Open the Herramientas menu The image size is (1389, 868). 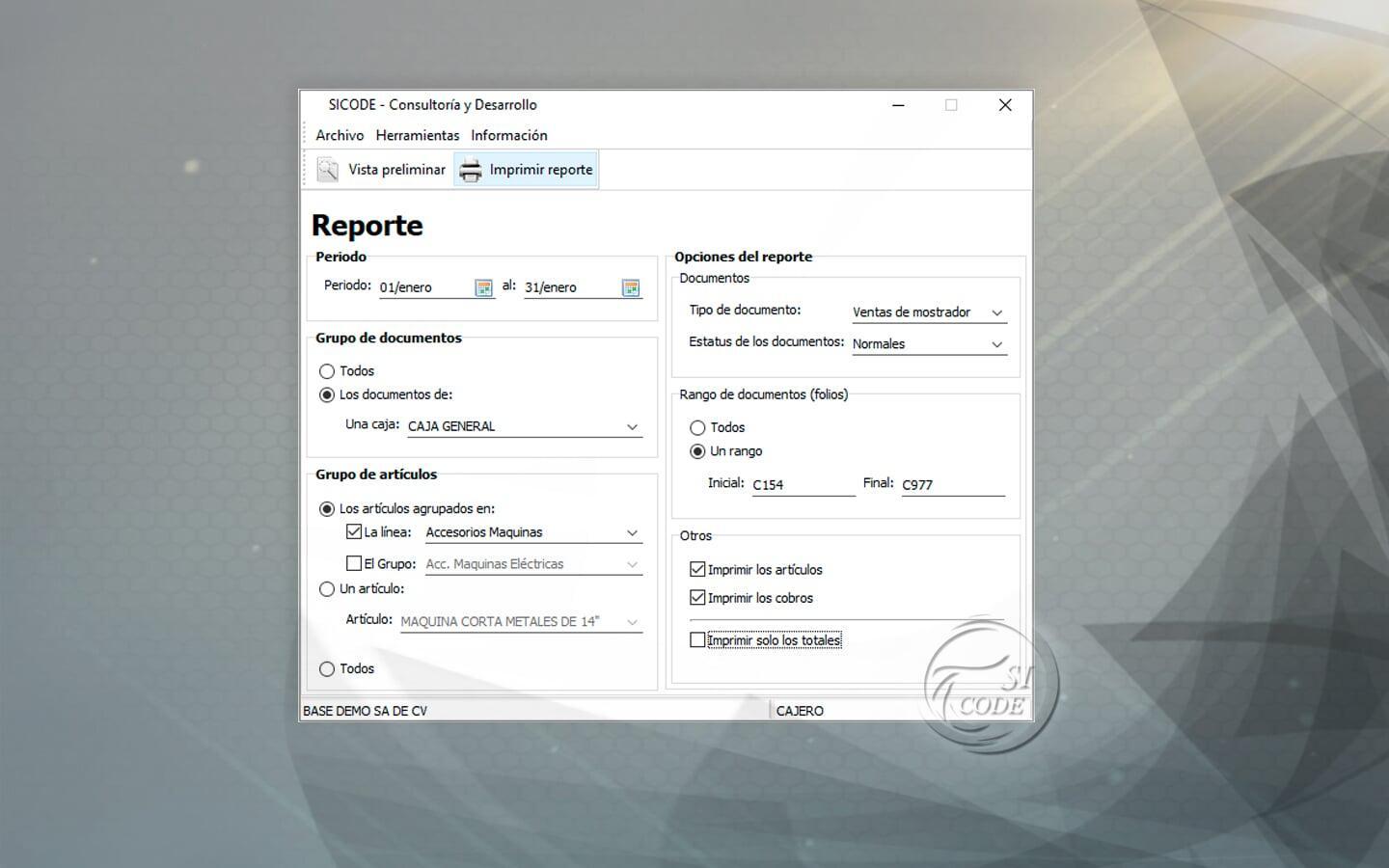click(418, 136)
